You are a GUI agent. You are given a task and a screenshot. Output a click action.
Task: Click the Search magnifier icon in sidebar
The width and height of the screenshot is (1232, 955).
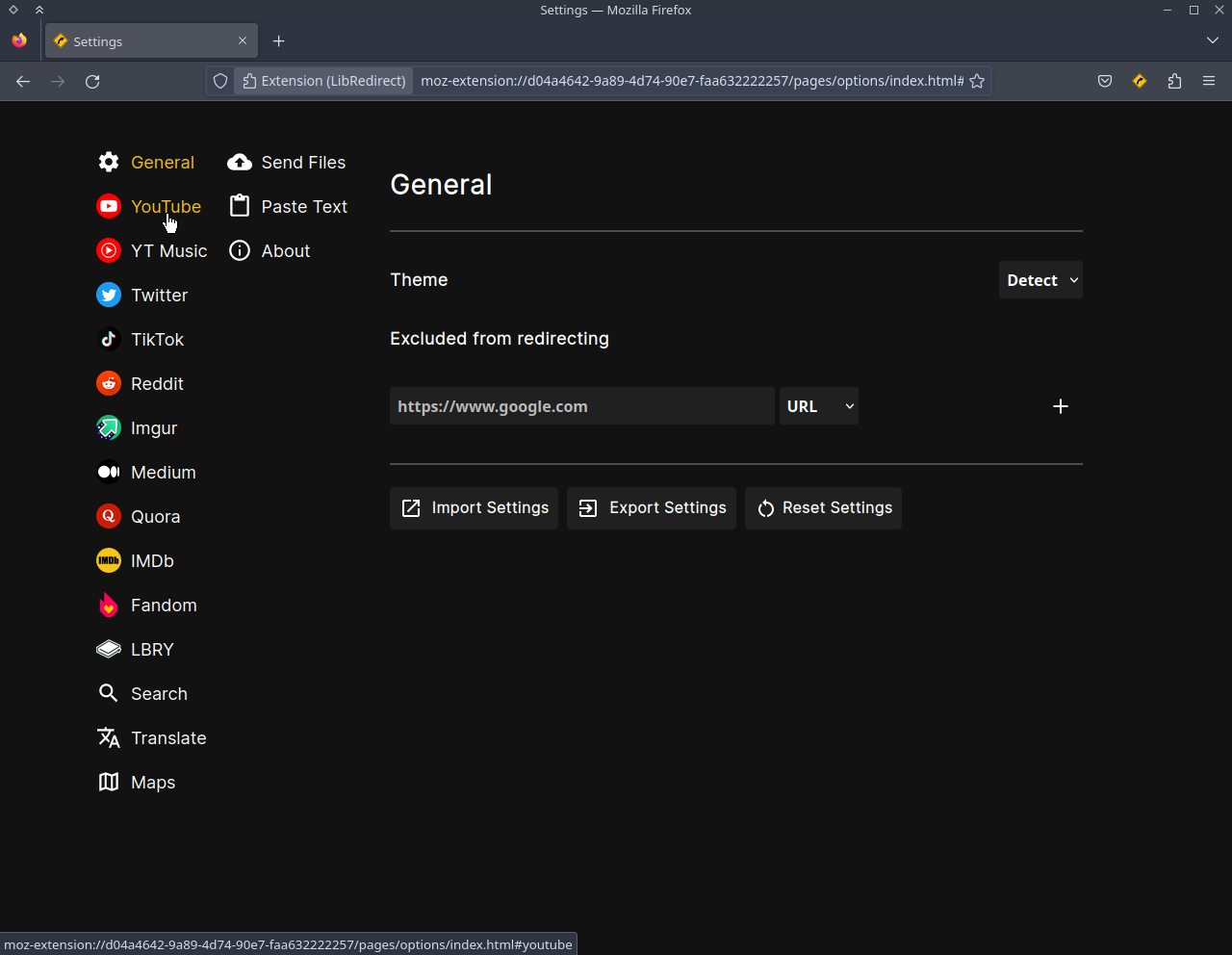pos(109,693)
